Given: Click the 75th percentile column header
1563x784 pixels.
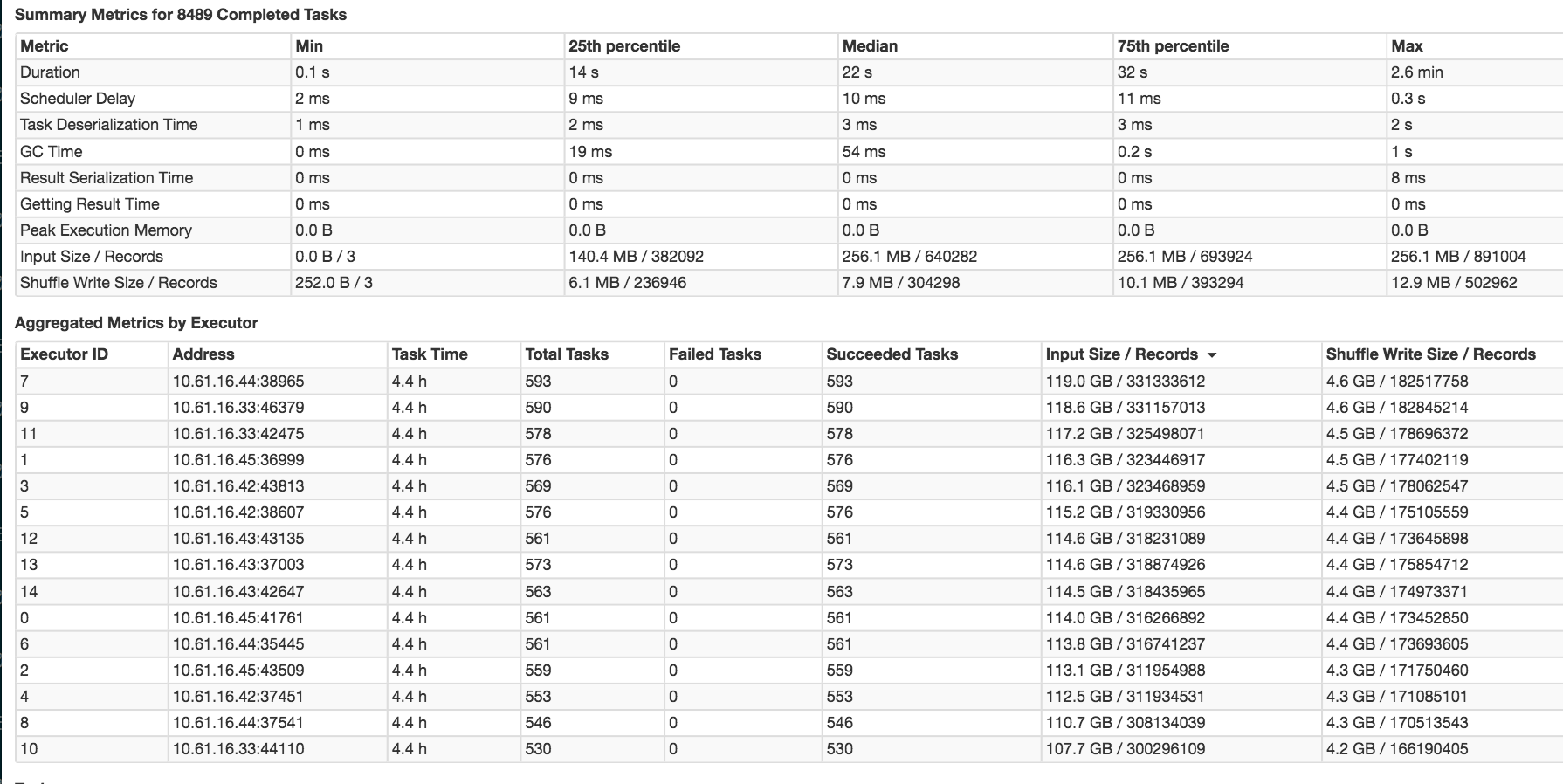Looking at the screenshot, I should pos(1173,46).
